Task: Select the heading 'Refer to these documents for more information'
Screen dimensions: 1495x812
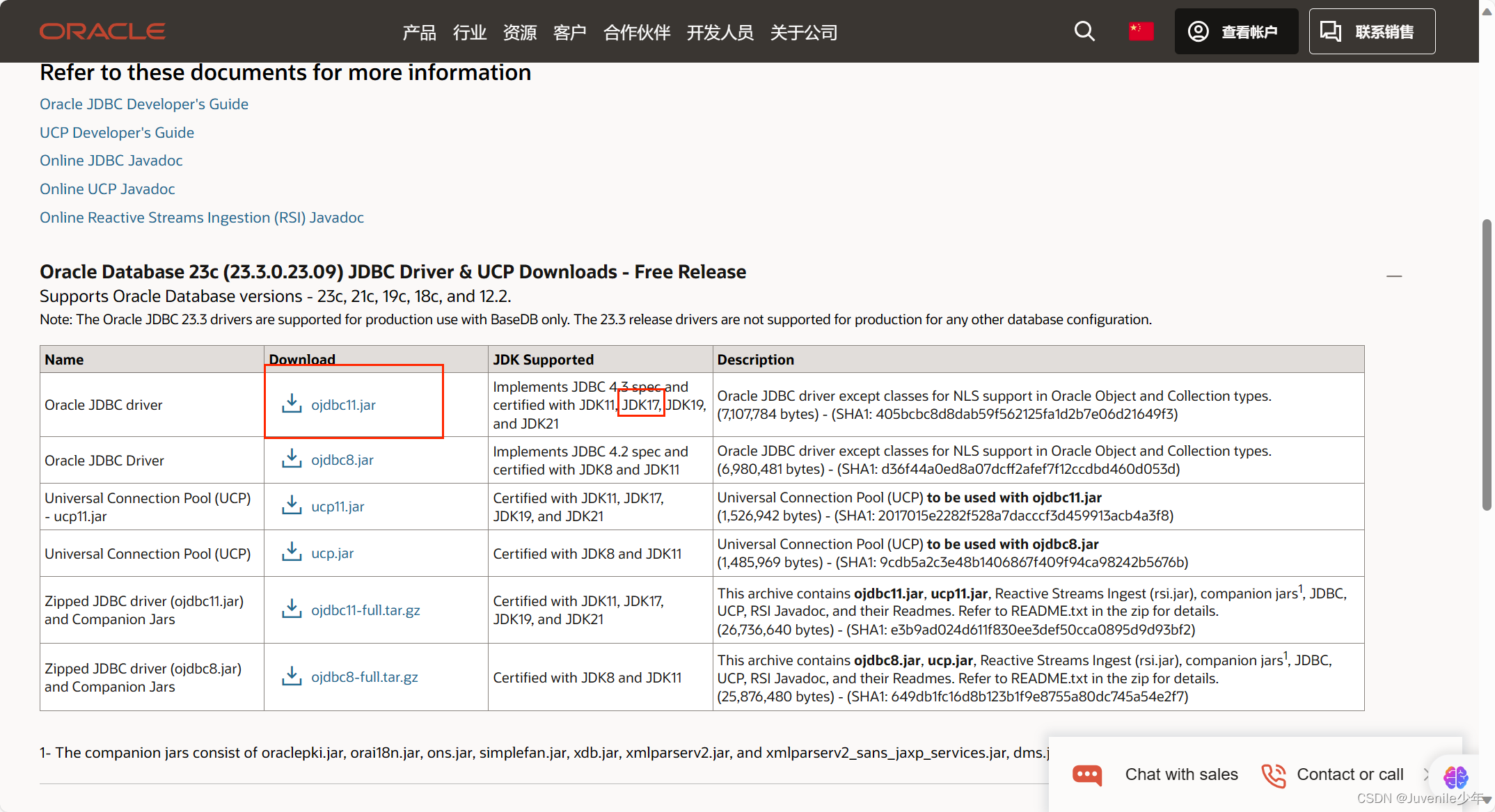Action: [285, 72]
